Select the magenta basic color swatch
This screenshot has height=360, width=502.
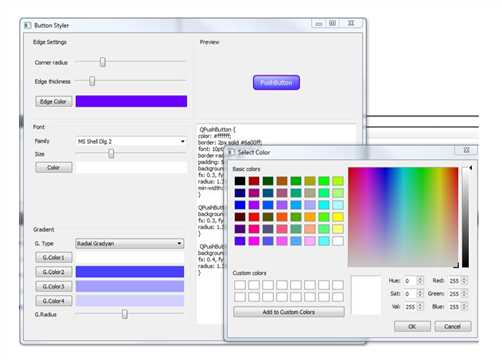tap(254, 241)
